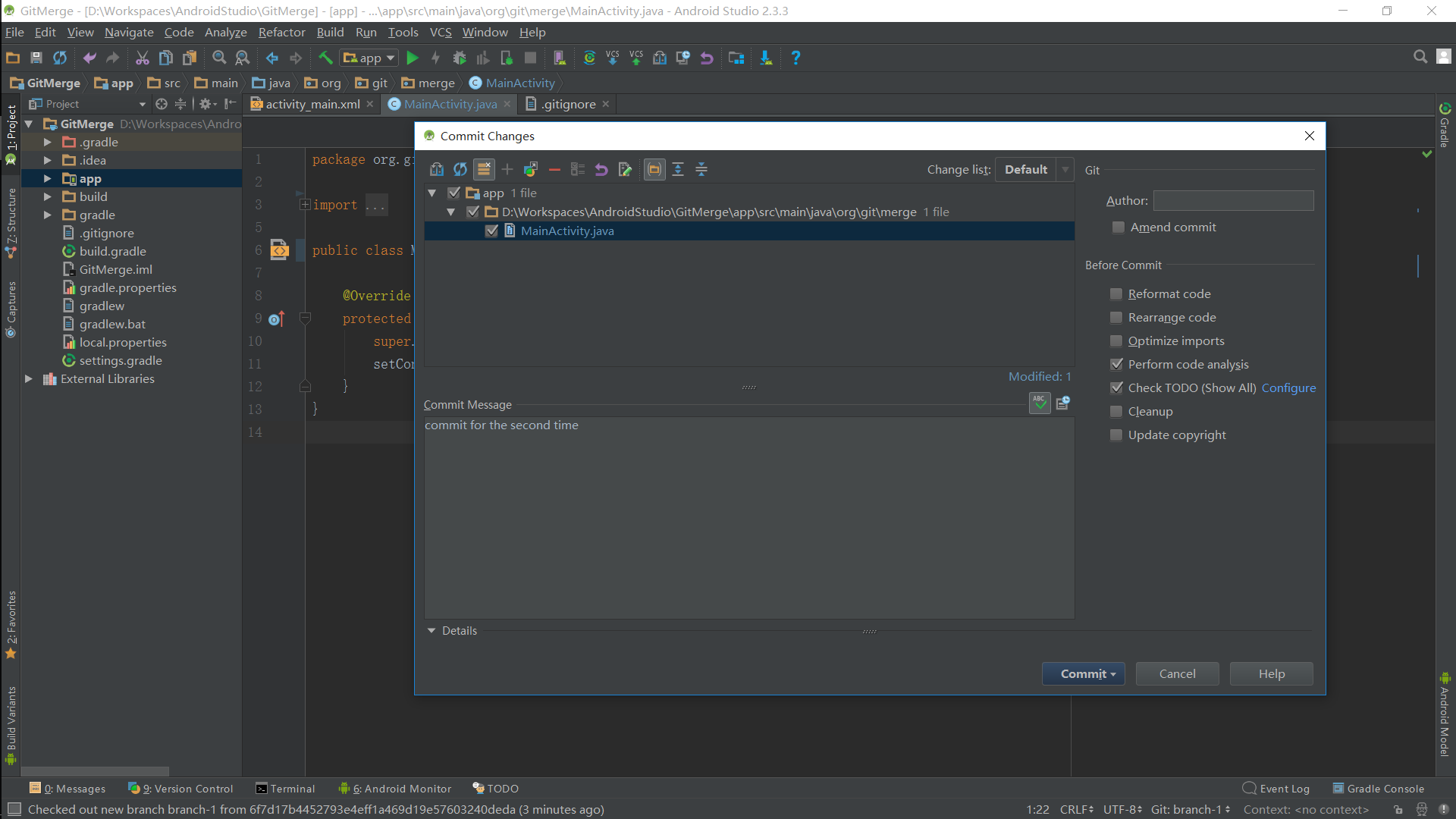Viewport: 1456px width, 819px height.
Task: Expand the .idea folder in project tree
Action: click(x=47, y=161)
